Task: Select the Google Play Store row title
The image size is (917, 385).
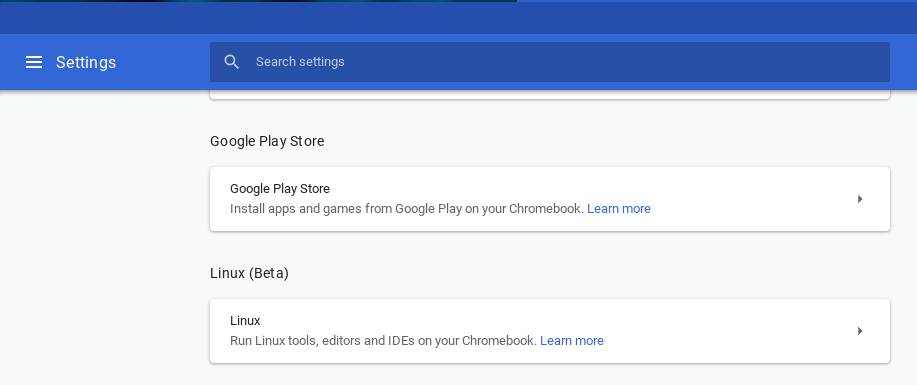Action: [x=280, y=189]
